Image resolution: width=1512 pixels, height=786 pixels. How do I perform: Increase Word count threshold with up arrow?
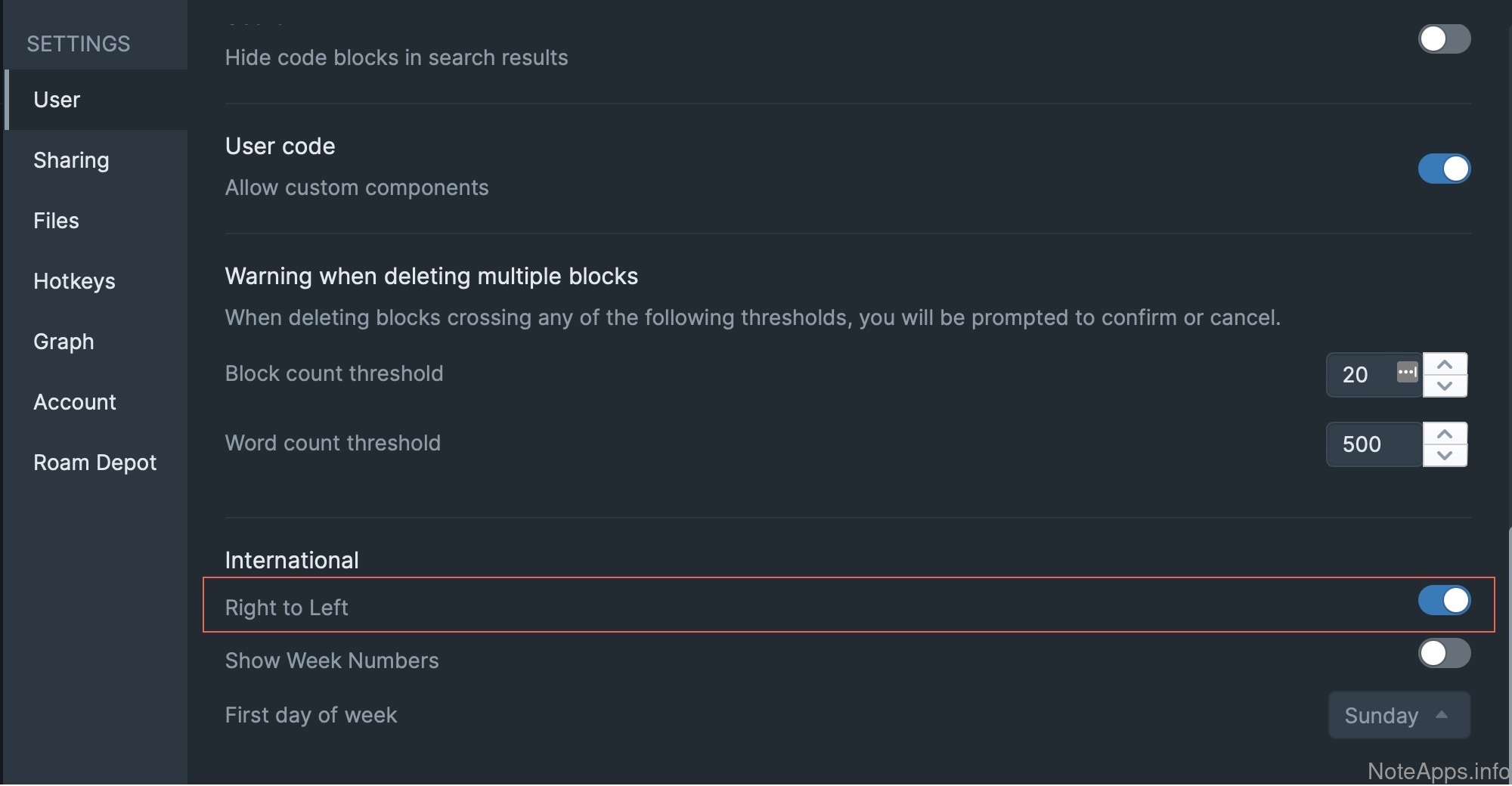click(x=1445, y=434)
